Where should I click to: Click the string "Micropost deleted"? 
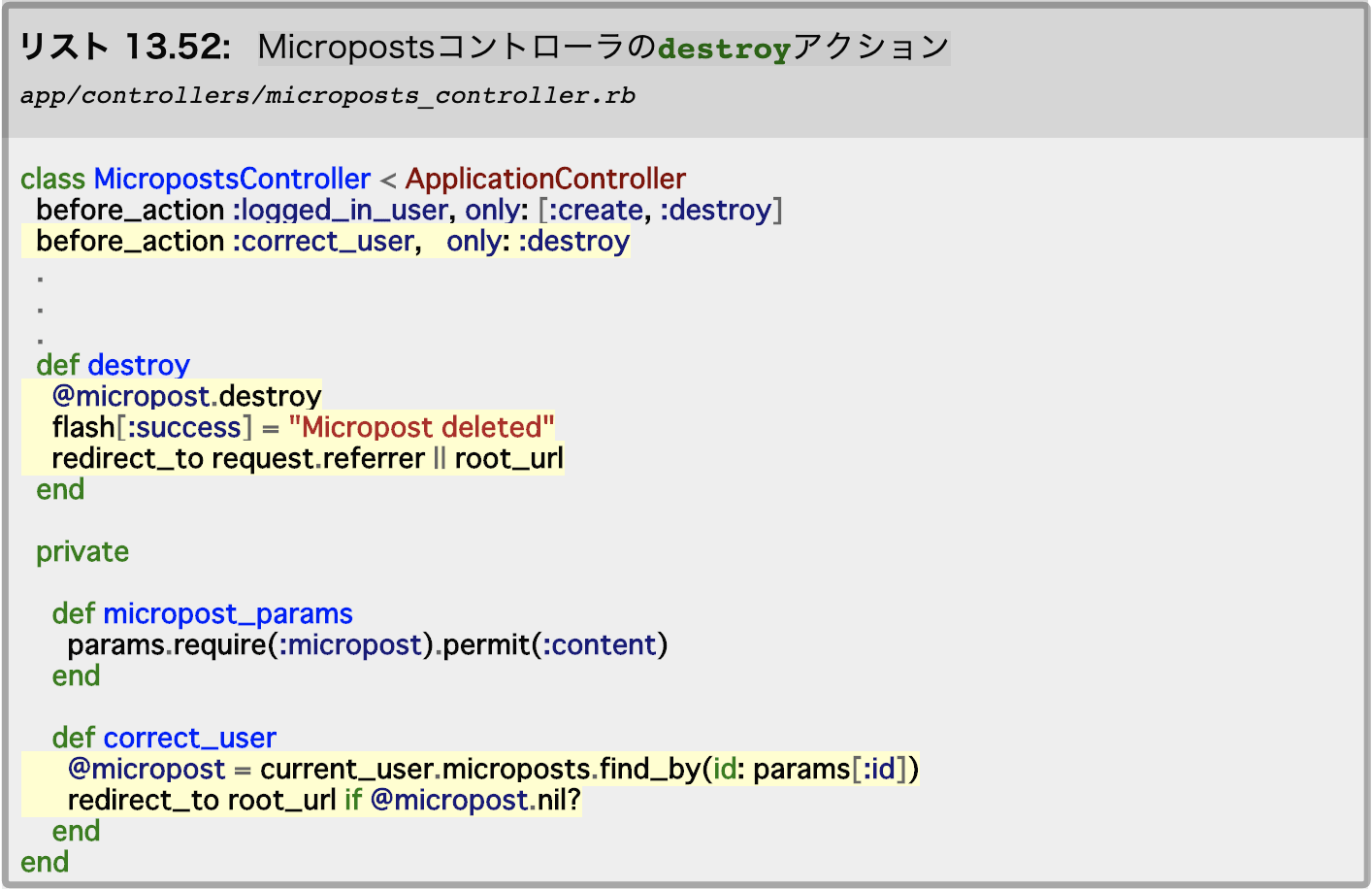coord(421,427)
